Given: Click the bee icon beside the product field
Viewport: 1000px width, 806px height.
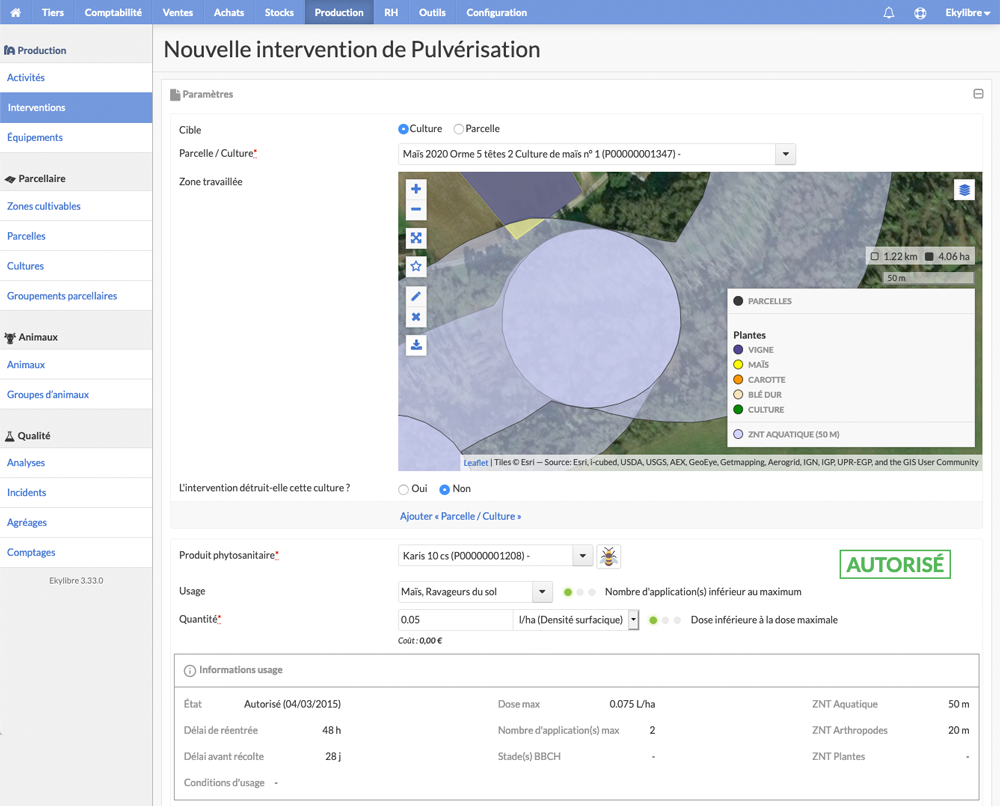Looking at the screenshot, I should coord(608,557).
